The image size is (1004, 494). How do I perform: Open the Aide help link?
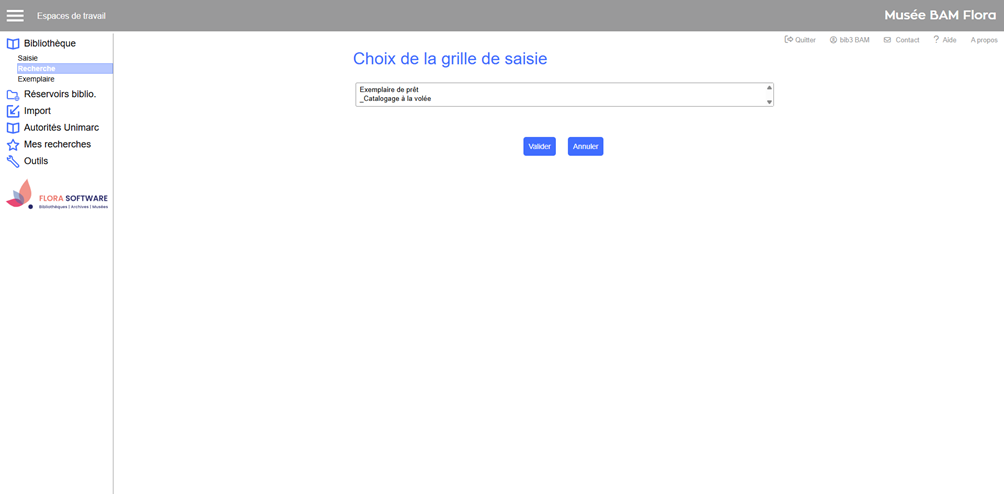pos(950,40)
